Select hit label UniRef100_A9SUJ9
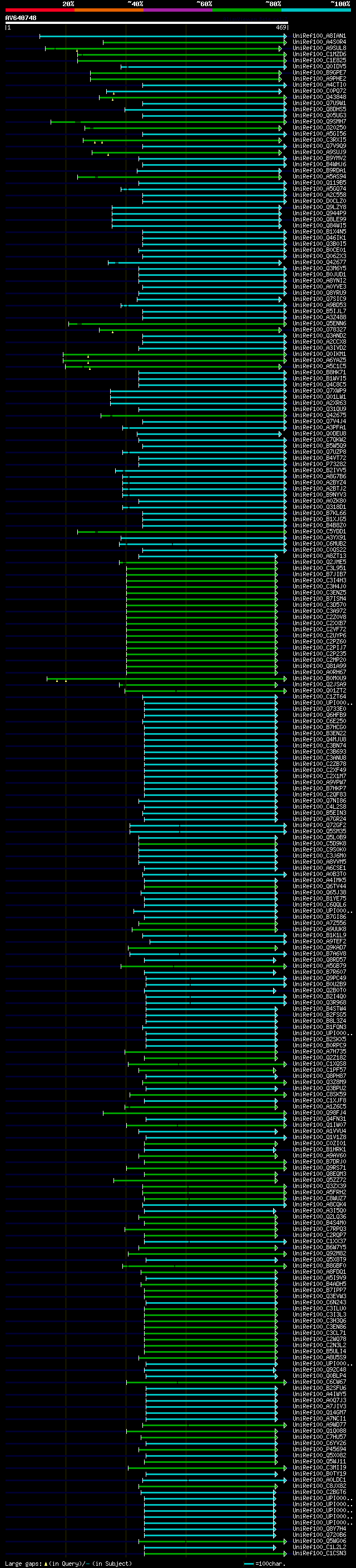Screen dimensions: 356x1568 pos(319,152)
